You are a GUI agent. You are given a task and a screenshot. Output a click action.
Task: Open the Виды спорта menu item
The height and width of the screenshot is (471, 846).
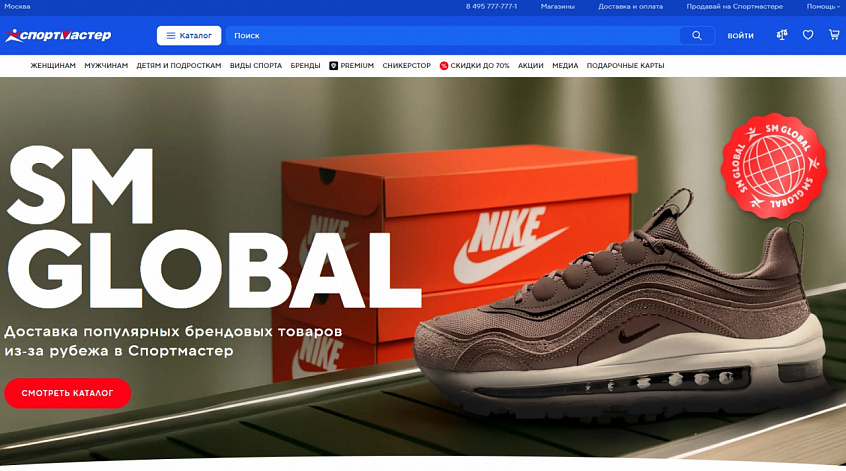256,66
